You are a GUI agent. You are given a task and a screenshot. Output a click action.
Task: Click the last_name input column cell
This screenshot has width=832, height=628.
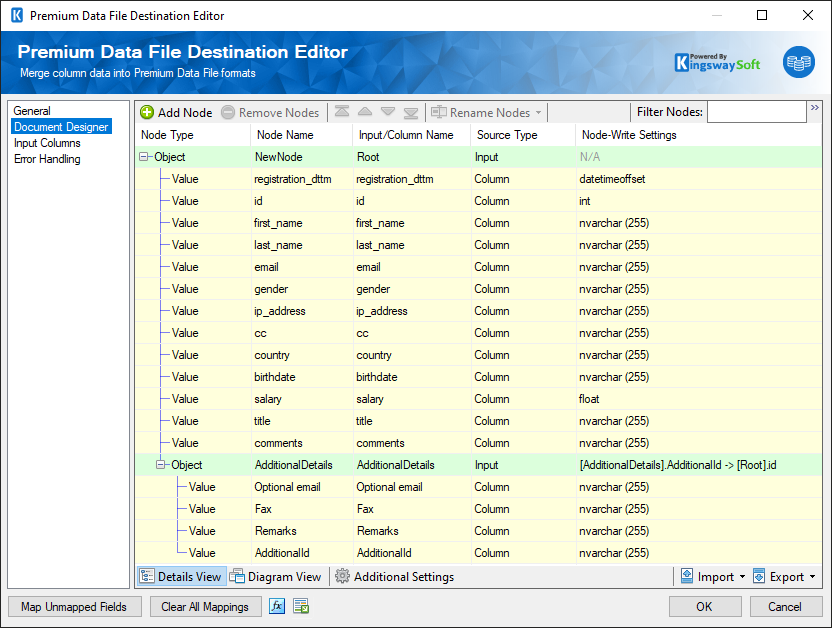click(x=412, y=245)
